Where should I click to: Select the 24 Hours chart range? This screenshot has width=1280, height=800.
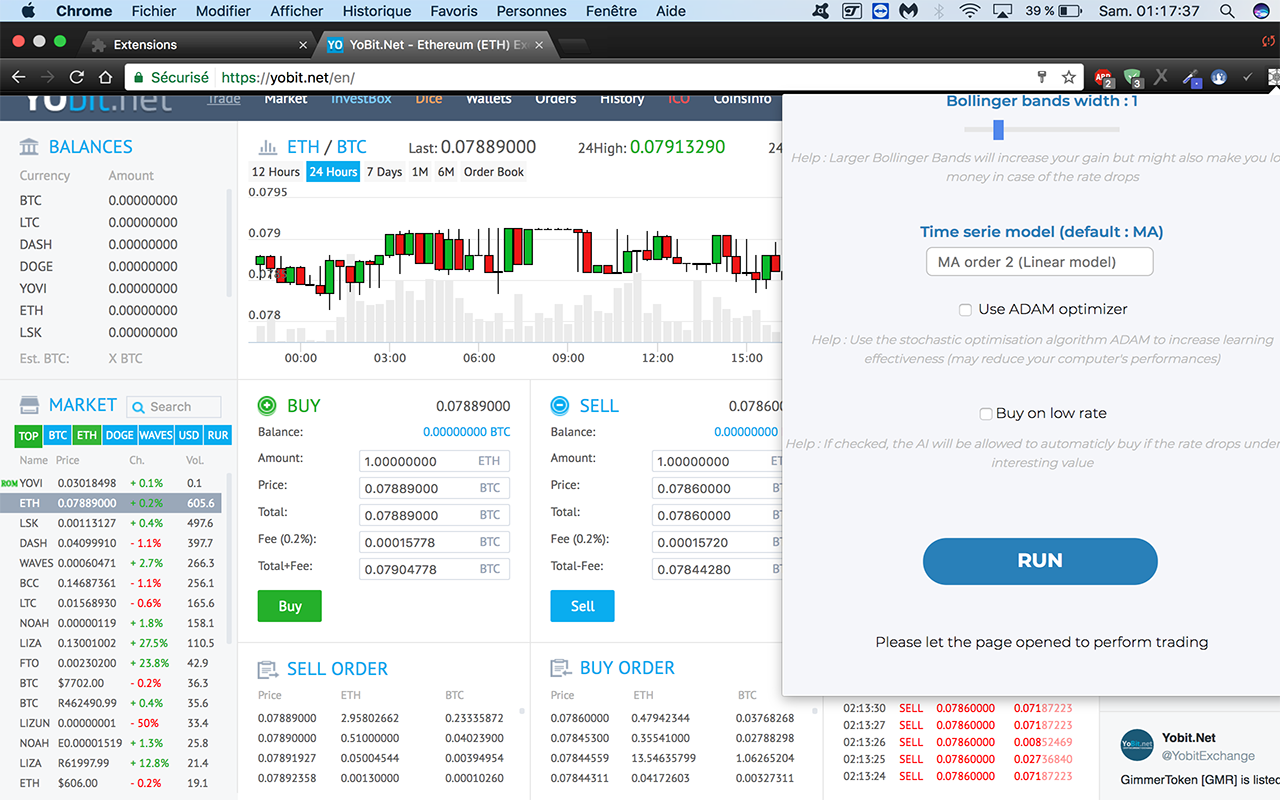click(333, 172)
